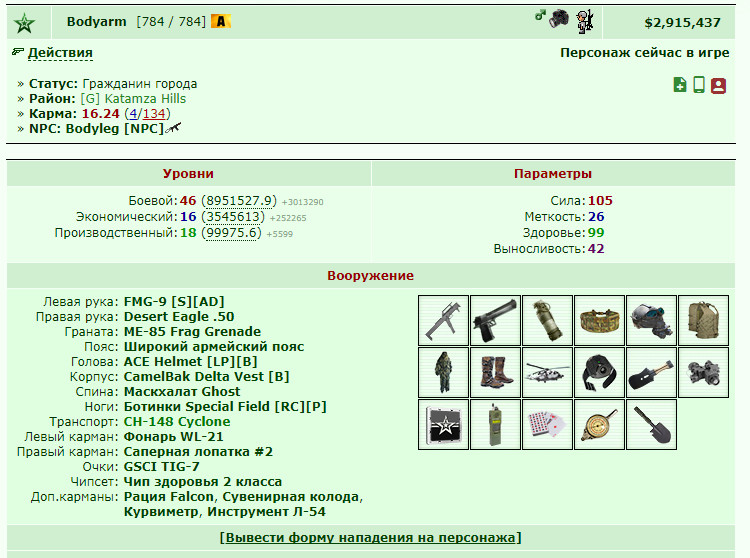Screen dimensions: 750x558
Task: Click the Сувенирная колода item name
Action: (291, 497)
